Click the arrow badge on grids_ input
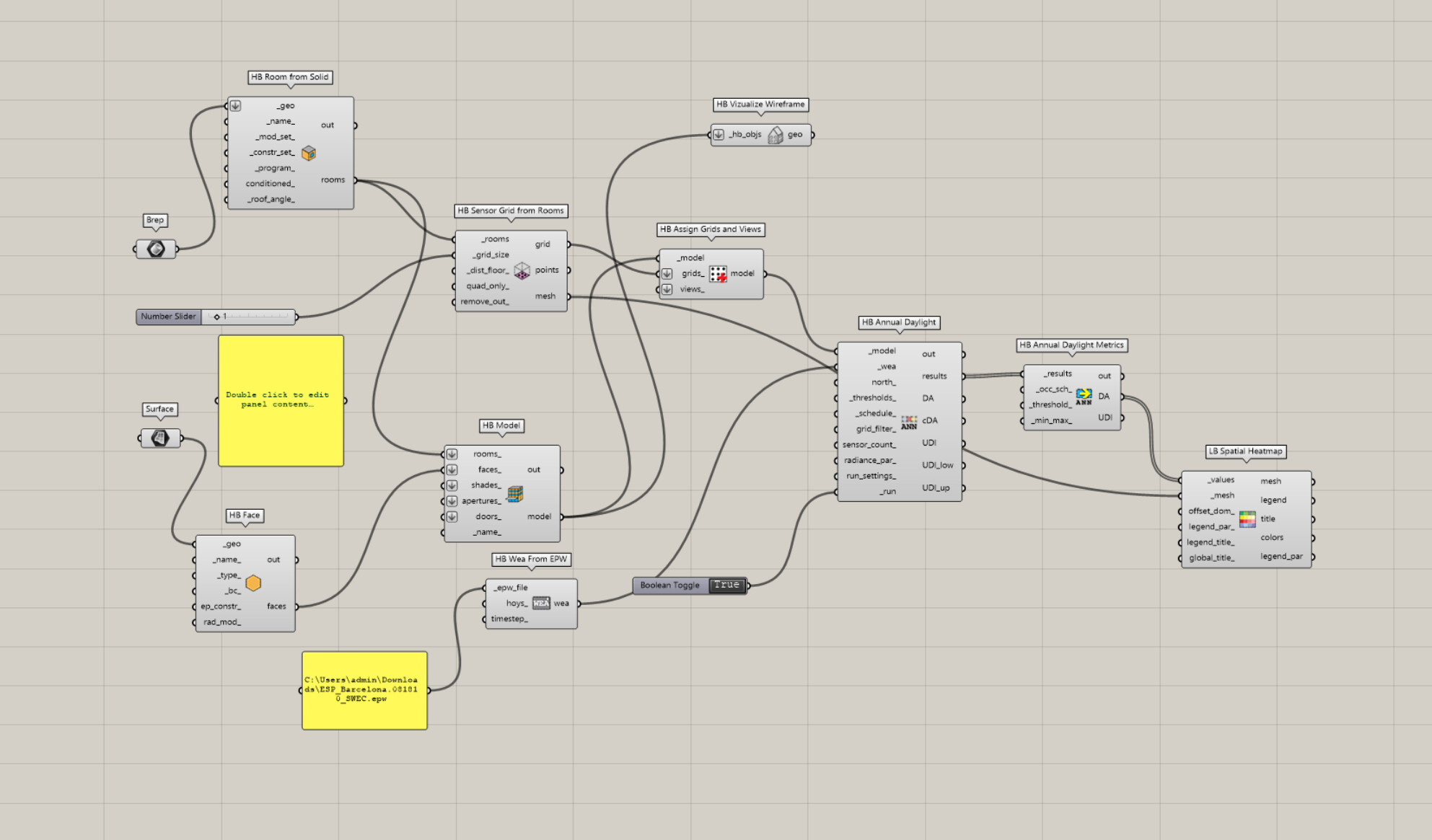This screenshot has height=840, width=1432. [667, 274]
